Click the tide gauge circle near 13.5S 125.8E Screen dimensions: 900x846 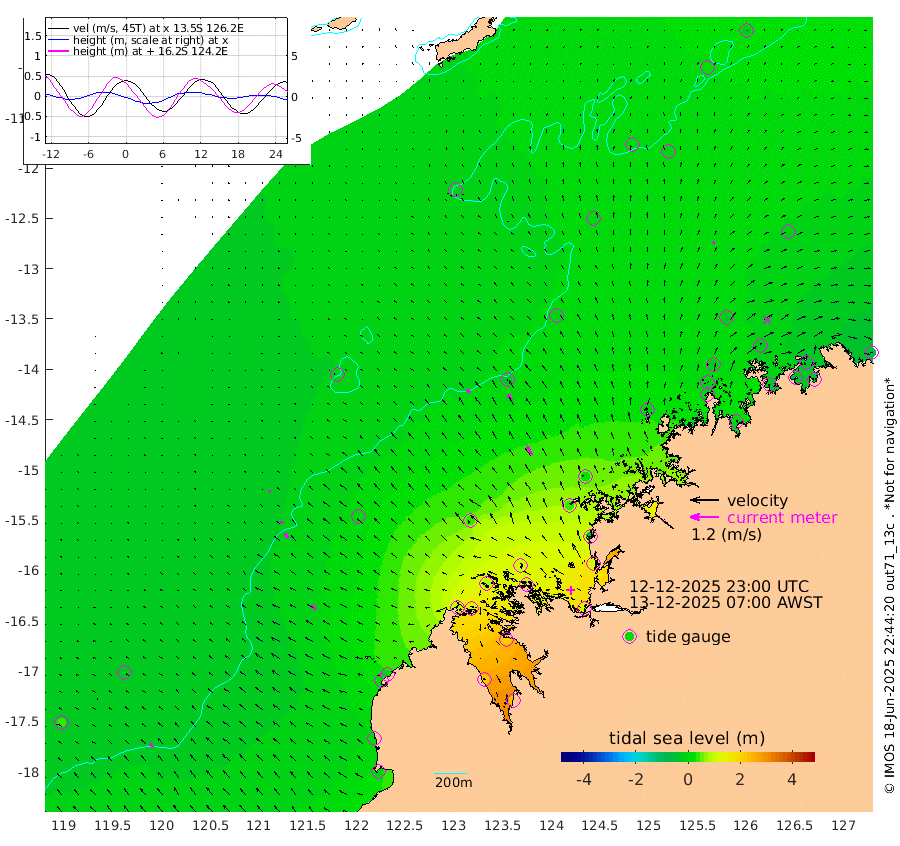(727, 317)
